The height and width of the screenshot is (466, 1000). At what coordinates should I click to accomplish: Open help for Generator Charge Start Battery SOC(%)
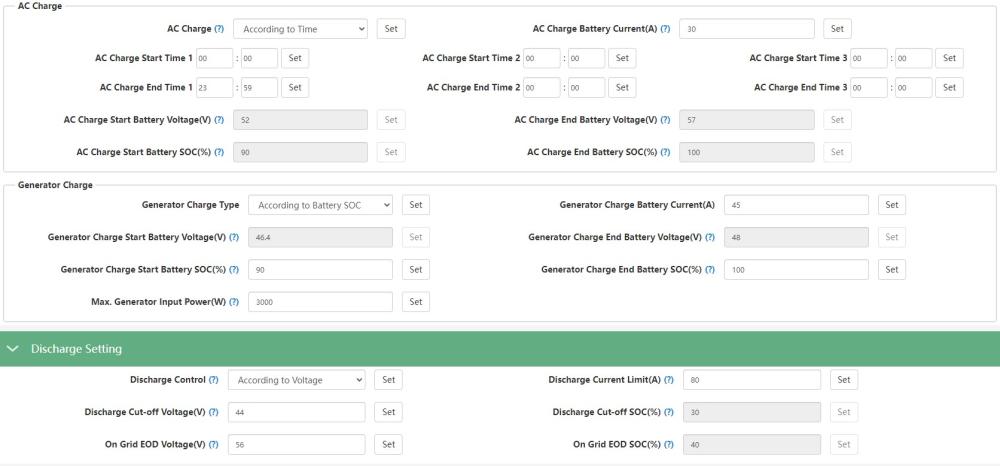(x=234, y=270)
